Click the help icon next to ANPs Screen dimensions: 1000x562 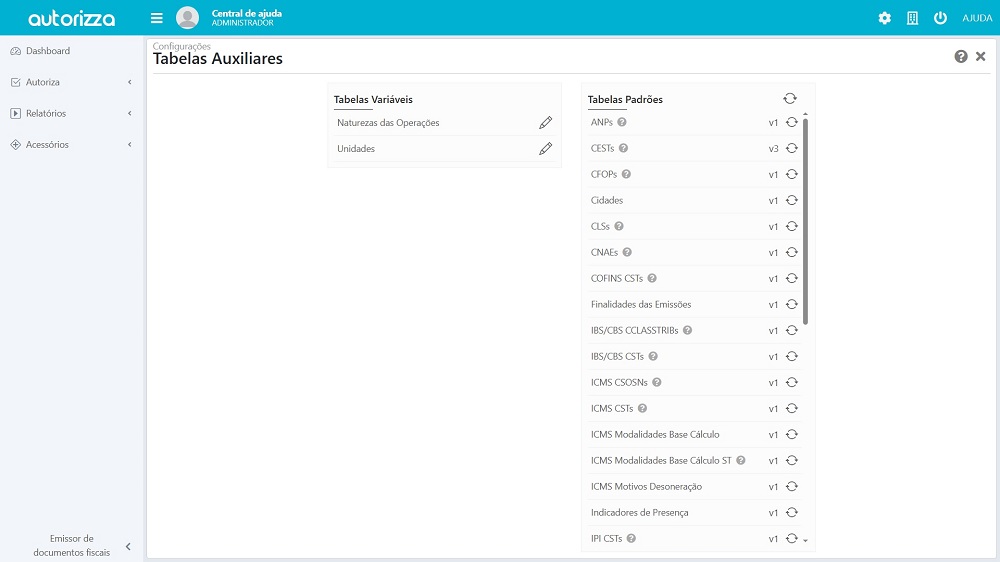(622, 122)
